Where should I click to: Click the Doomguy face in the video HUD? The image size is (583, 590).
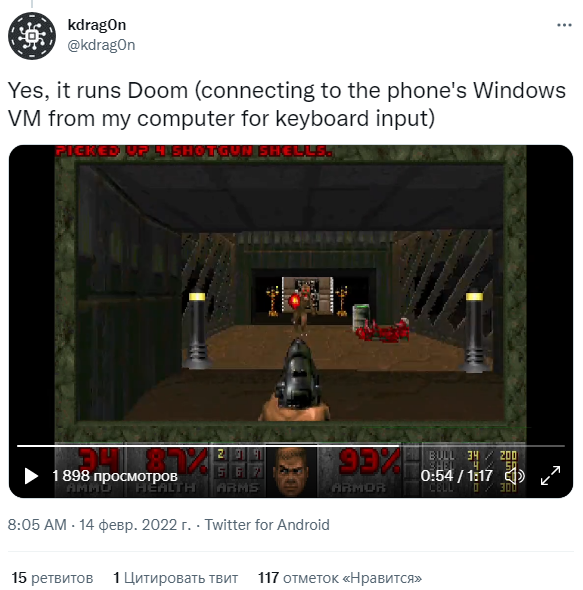coord(291,471)
